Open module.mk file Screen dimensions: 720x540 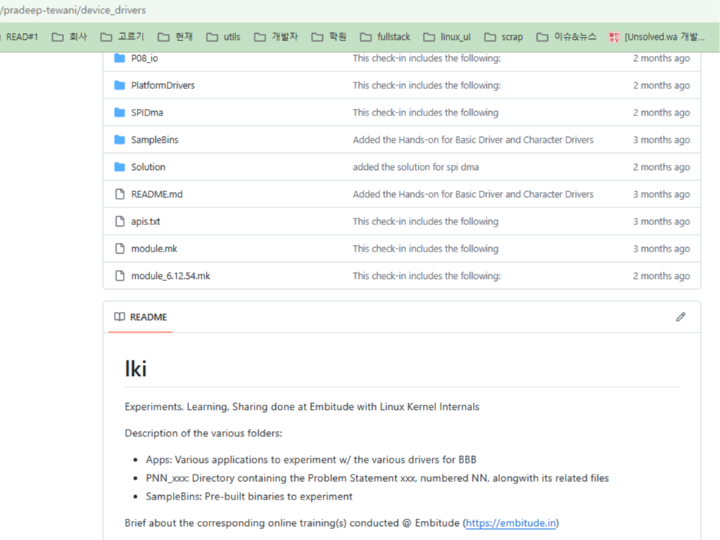[153, 249]
